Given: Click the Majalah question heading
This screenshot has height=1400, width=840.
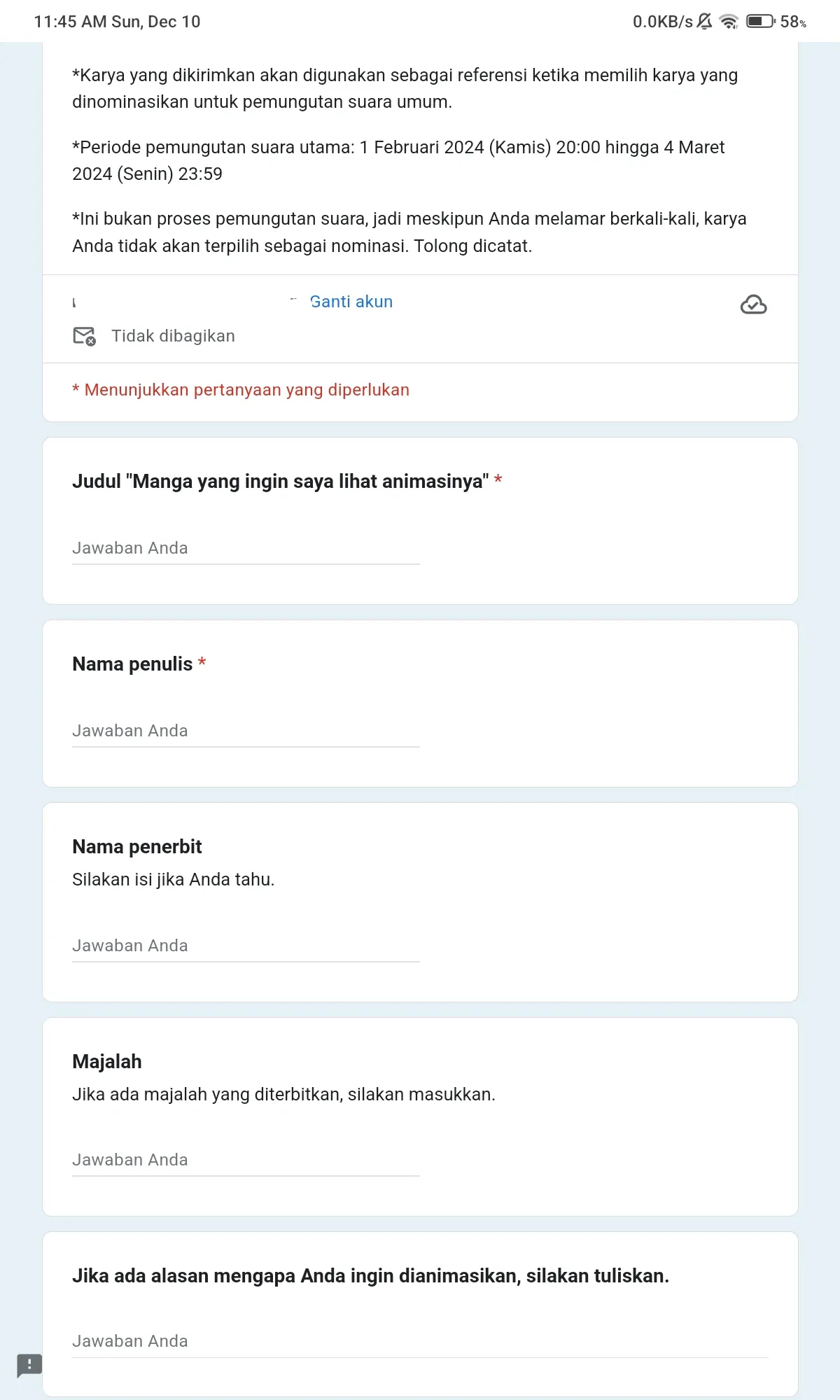Looking at the screenshot, I should [x=107, y=1062].
